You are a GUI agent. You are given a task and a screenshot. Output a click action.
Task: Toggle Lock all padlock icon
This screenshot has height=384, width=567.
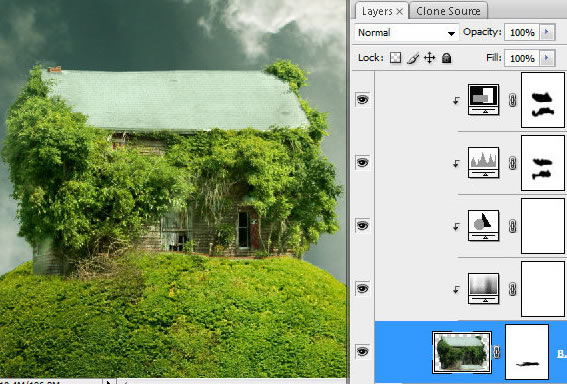point(447,58)
